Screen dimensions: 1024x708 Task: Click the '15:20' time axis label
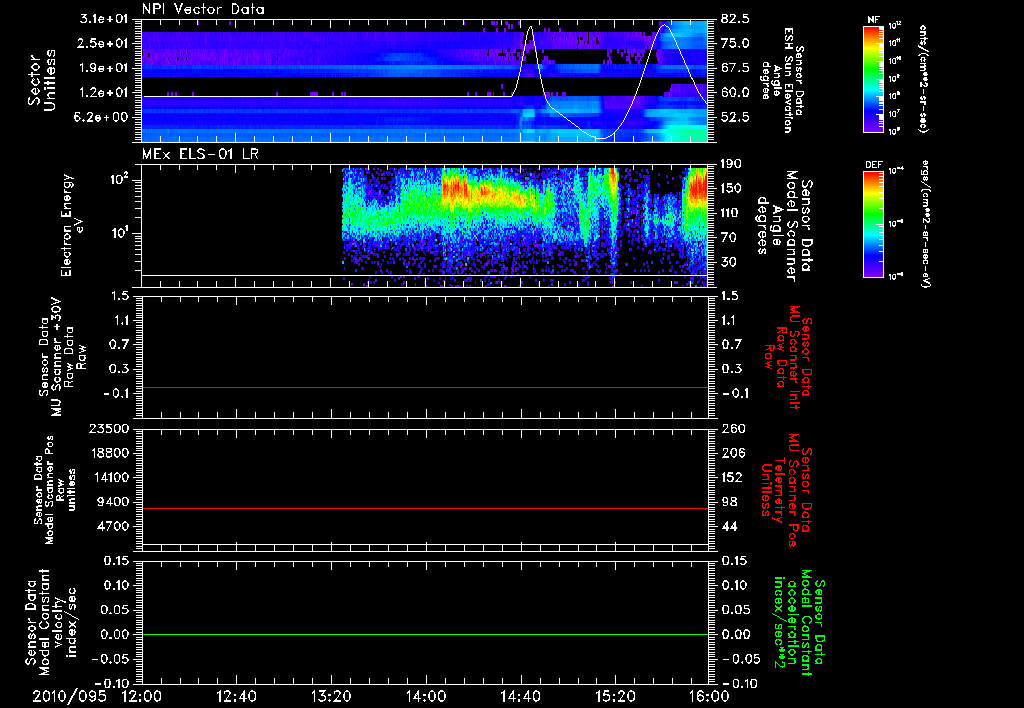(x=615, y=697)
